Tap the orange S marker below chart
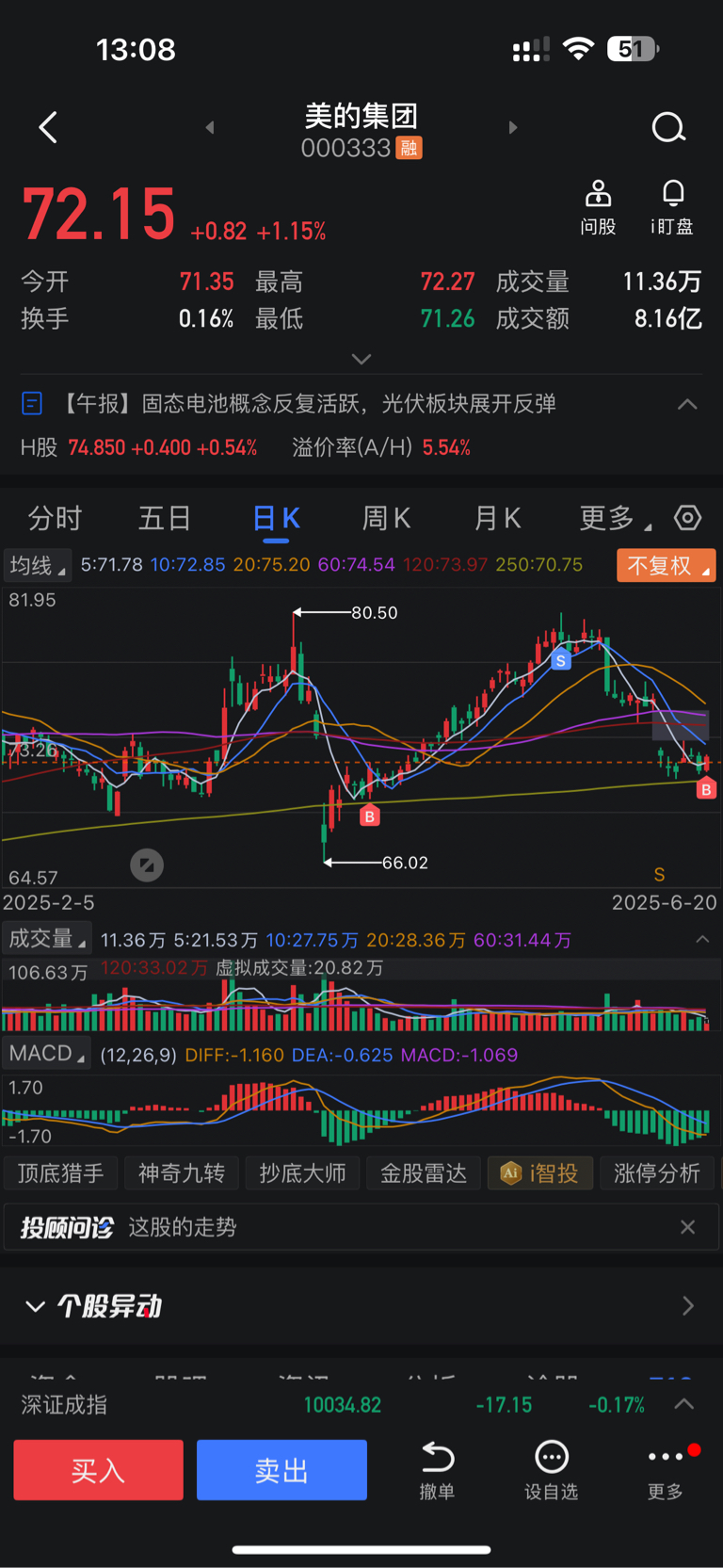This screenshot has height=1568, width=723. point(659,874)
